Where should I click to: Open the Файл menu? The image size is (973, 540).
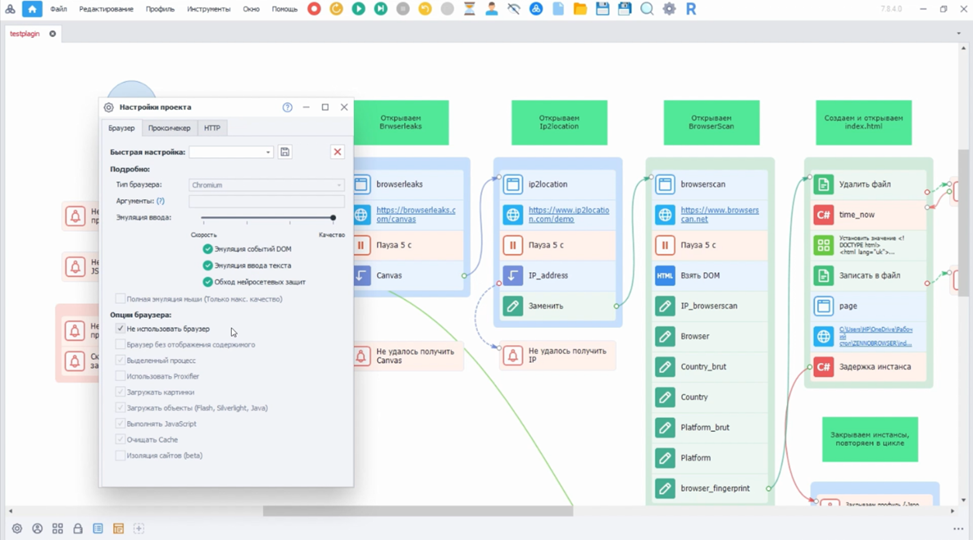pyautogui.click(x=58, y=9)
